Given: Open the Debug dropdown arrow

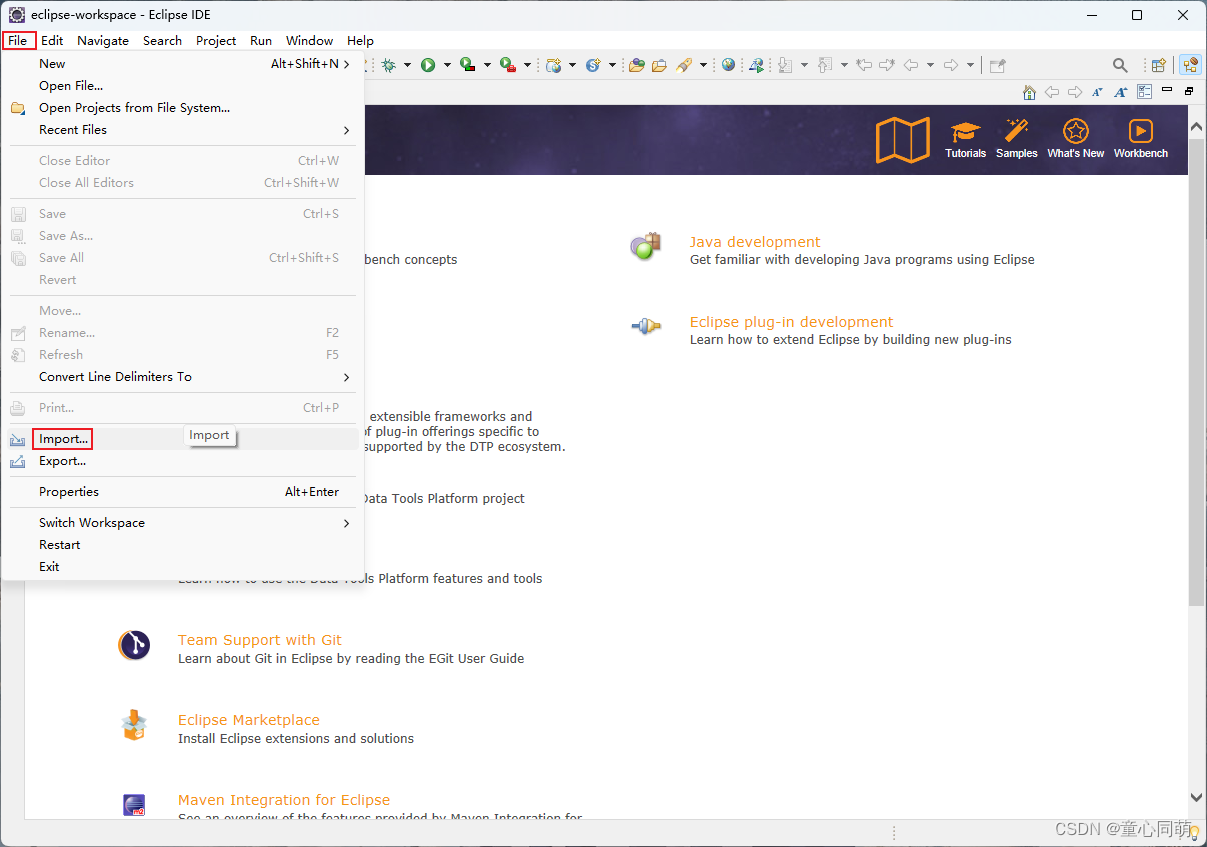Looking at the screenshot, I should tap(407, 65).
